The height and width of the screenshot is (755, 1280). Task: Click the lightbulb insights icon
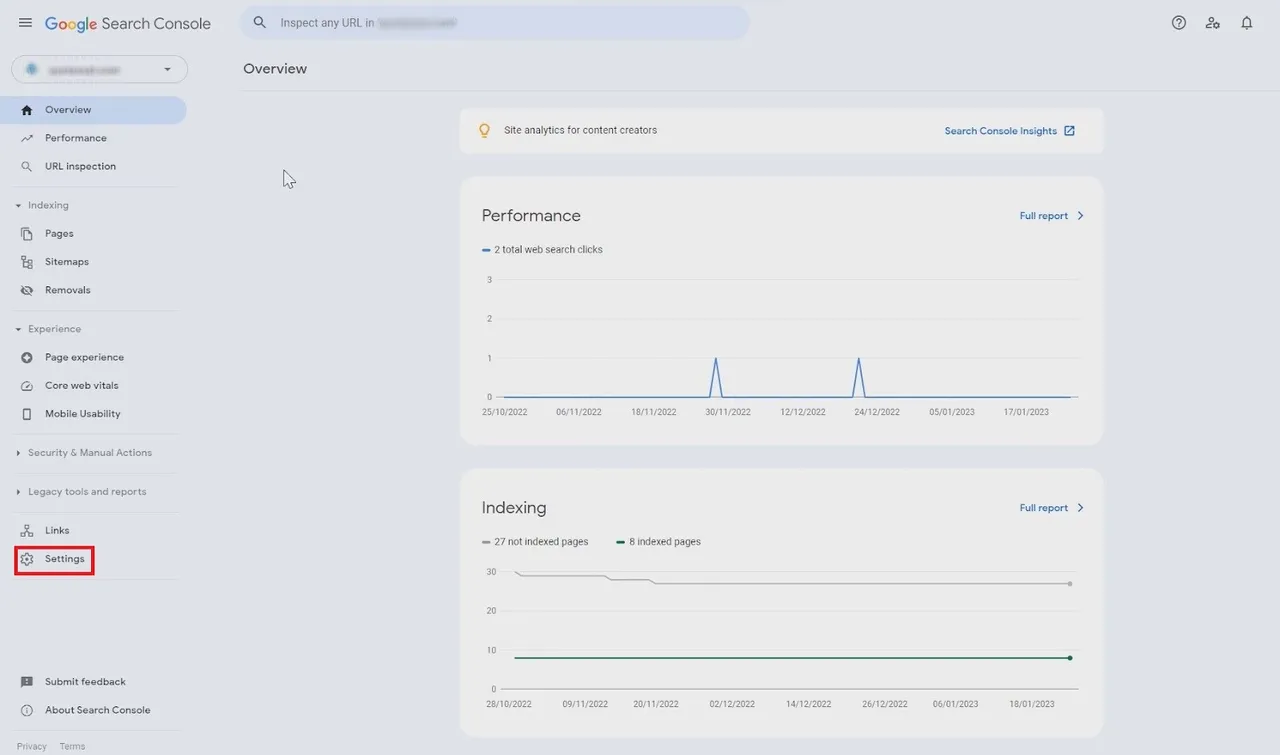[x=485, y=130]
